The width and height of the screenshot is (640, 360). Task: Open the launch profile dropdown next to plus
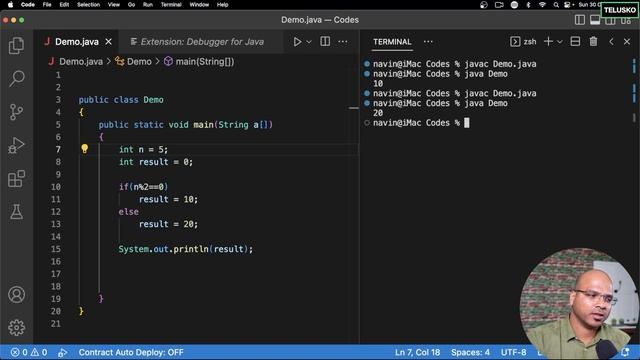point(560,42)
